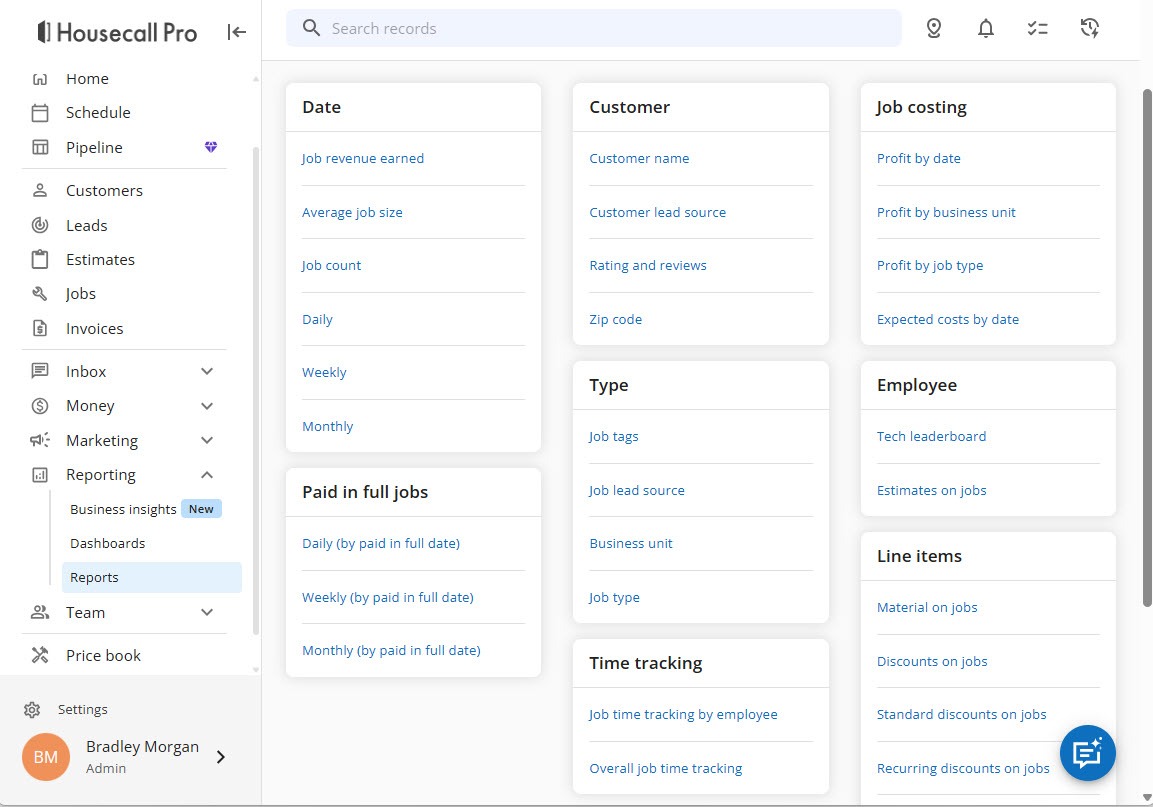
Task: Click the Invoices document icon
Action: pos(40,328)
